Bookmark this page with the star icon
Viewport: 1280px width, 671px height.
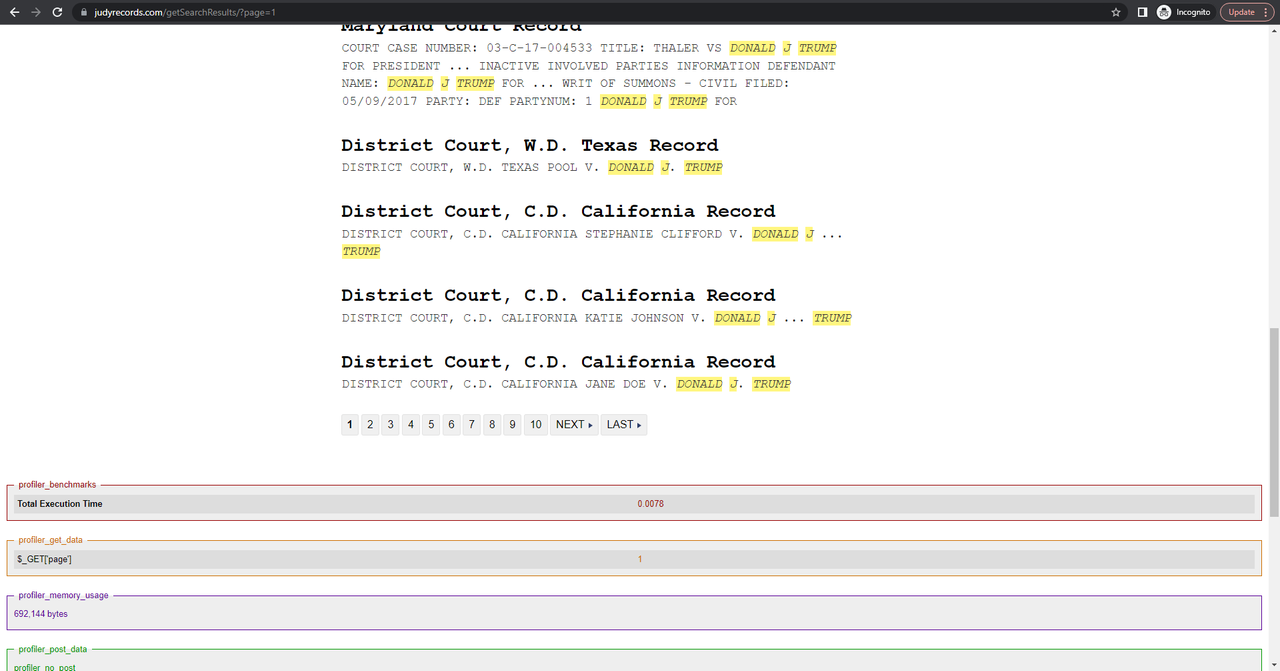[1116, 12]
